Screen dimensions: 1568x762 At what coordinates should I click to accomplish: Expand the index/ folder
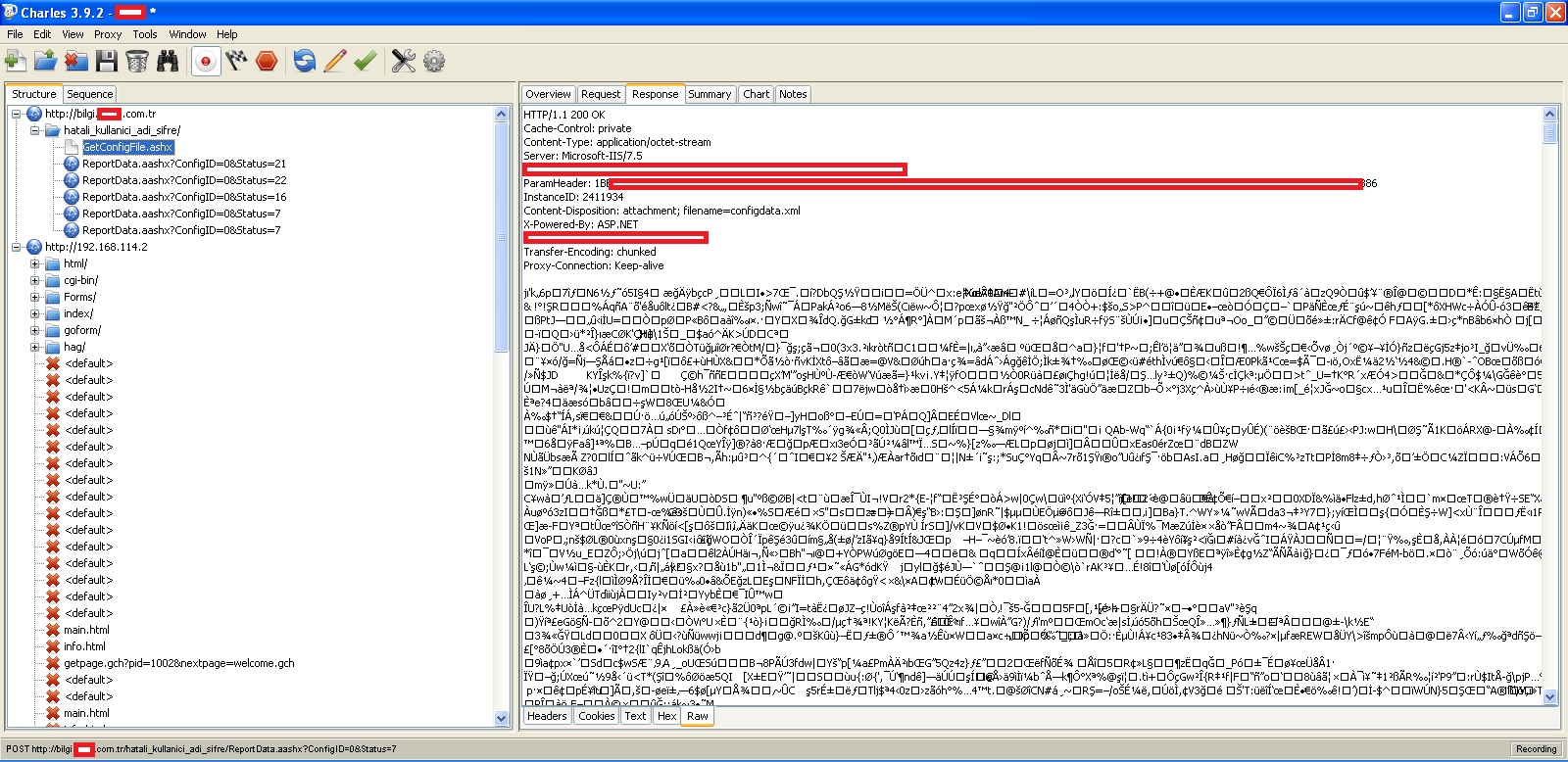point(34,313)
